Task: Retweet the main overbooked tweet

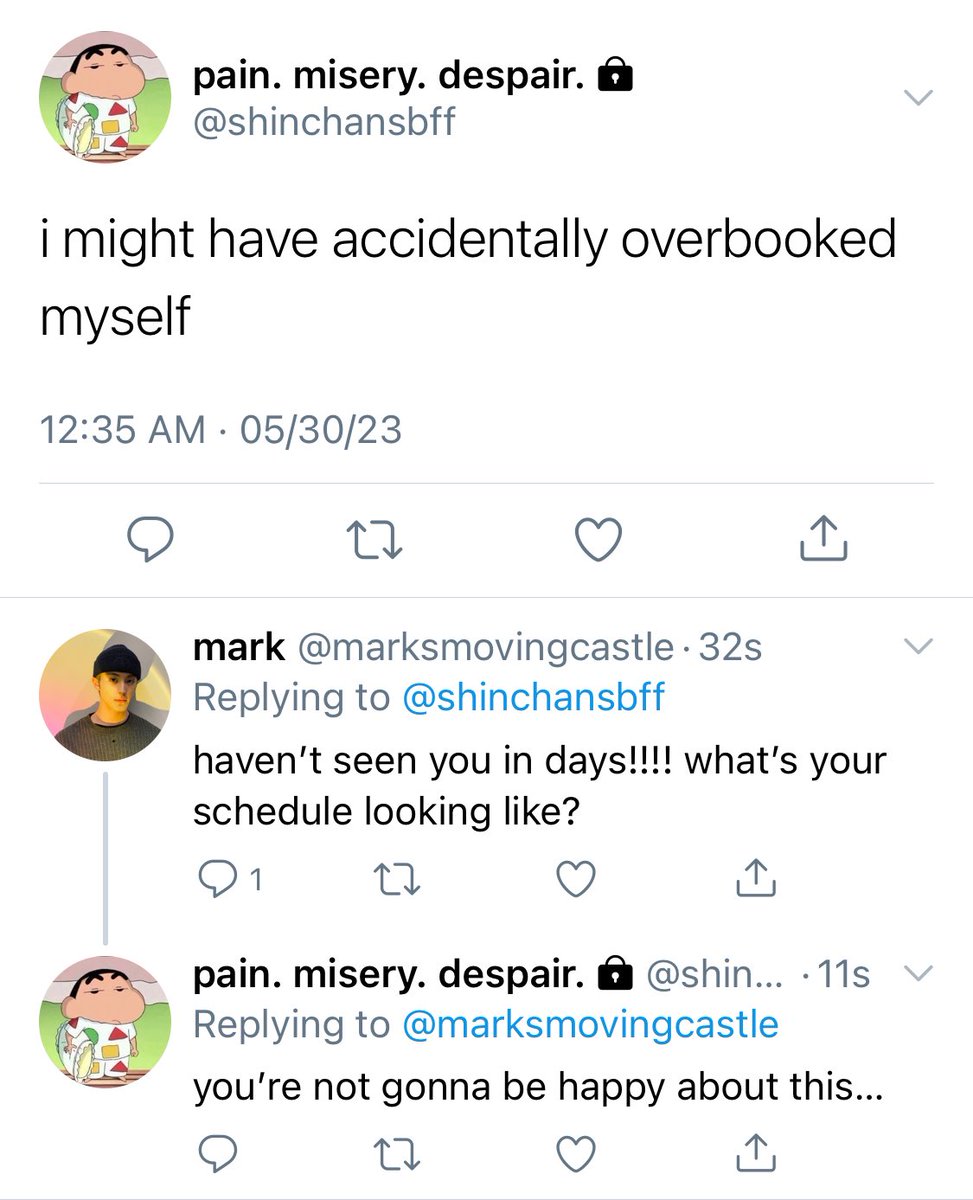Action: coord(377,541)
